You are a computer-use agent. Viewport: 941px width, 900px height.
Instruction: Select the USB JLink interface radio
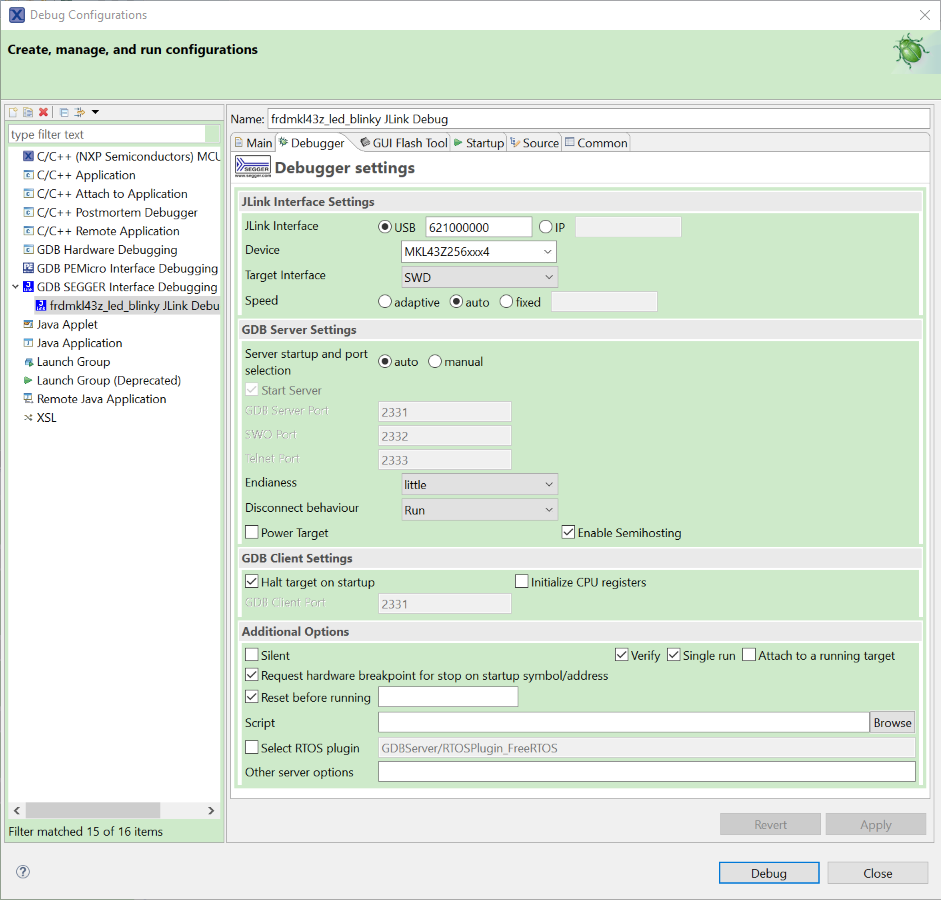click(x=385, y=227)
